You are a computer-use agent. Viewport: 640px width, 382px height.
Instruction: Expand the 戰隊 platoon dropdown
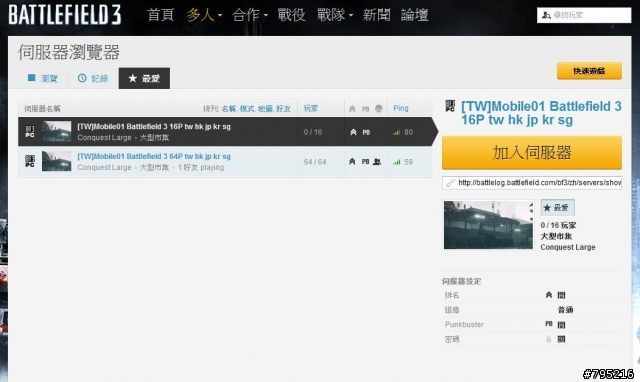tap(335, 15)
